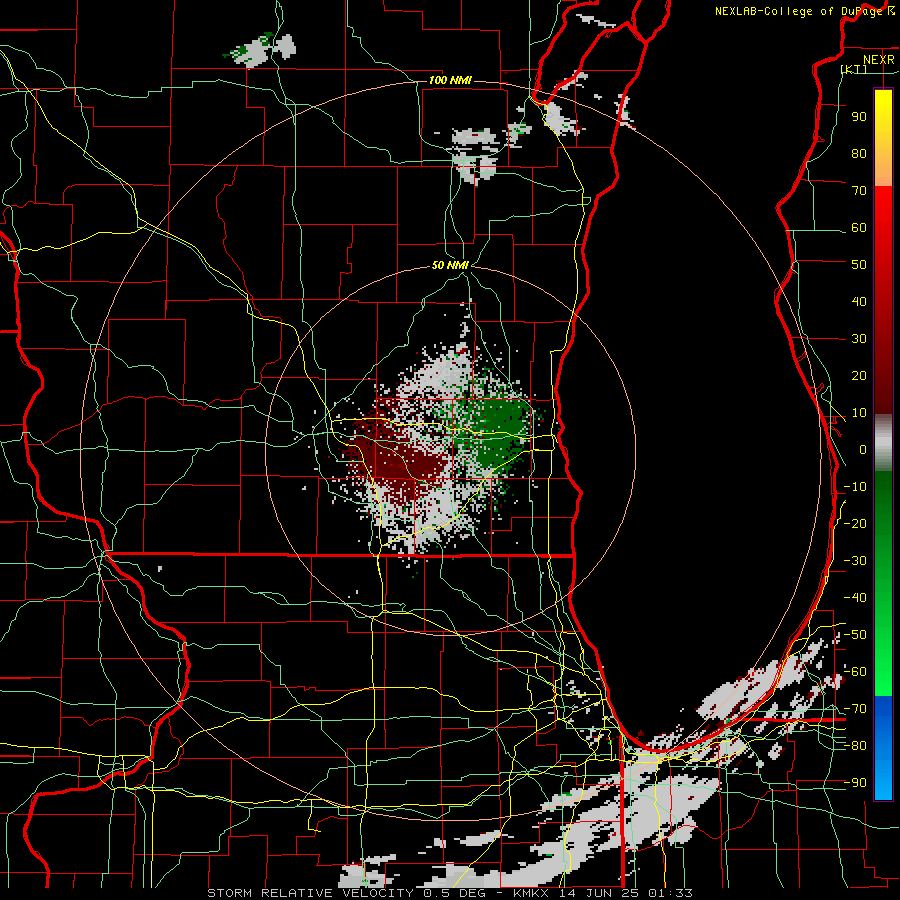
Task: Click the '-10' velocity scale label
Action: 855,486
